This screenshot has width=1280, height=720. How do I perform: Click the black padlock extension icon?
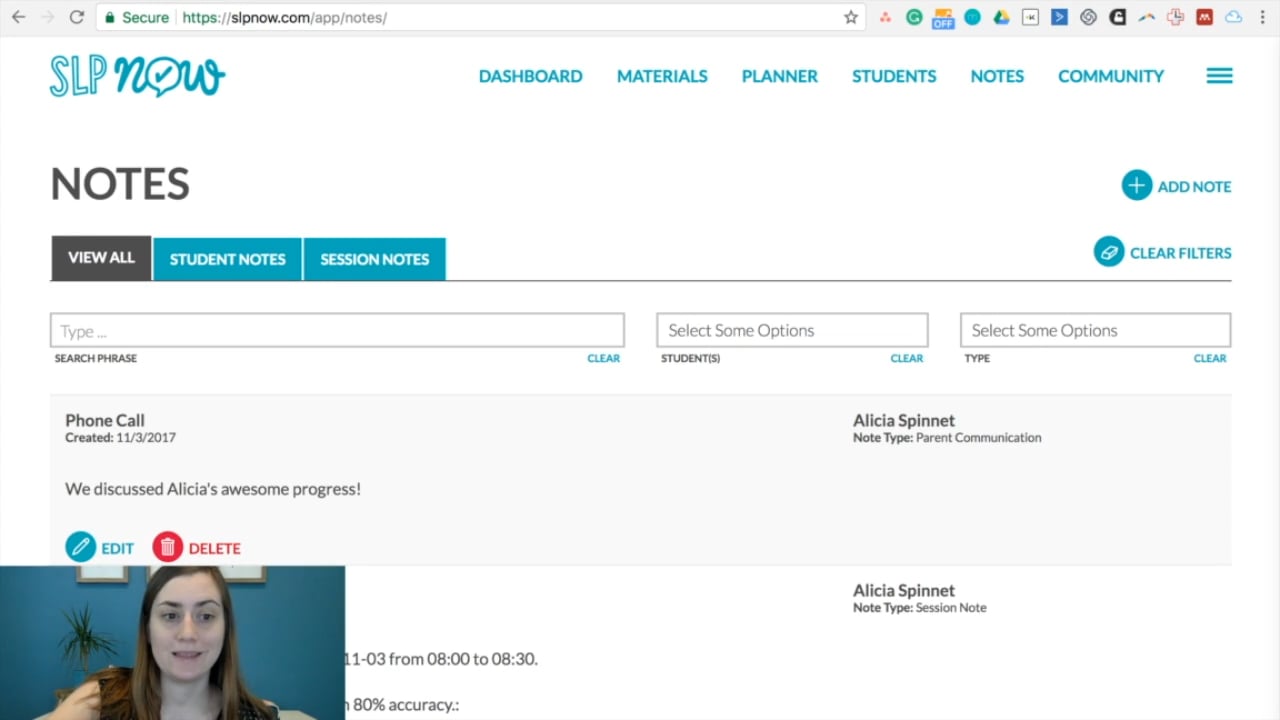[x=1117, y=17]
